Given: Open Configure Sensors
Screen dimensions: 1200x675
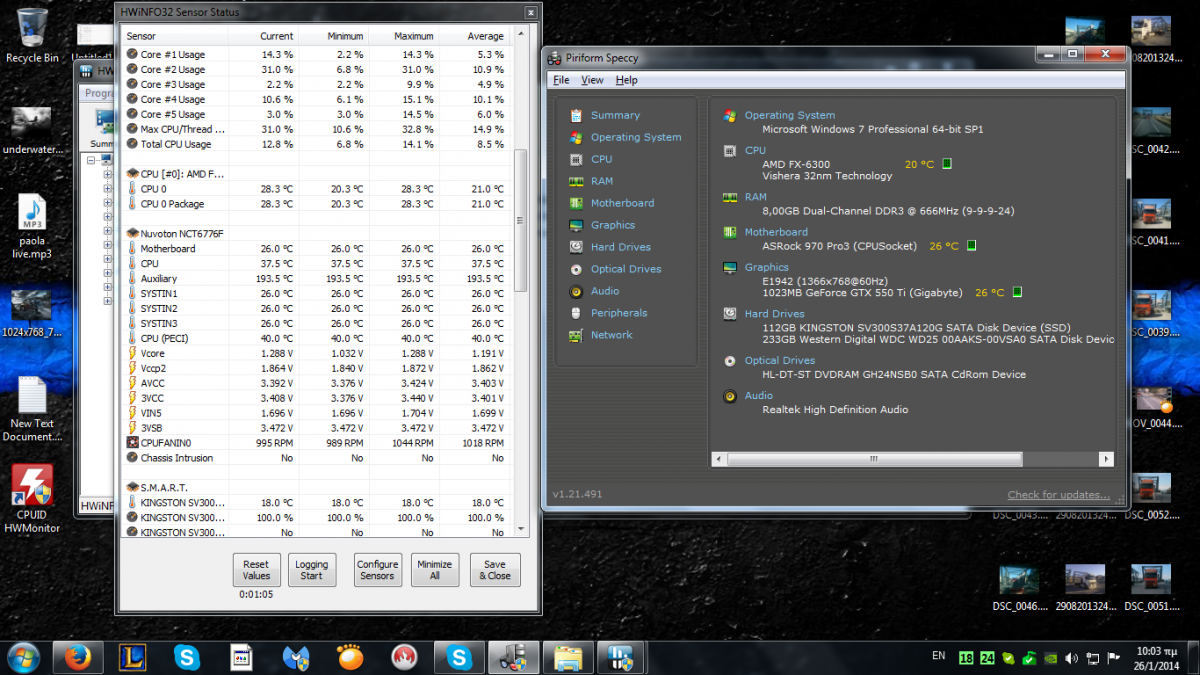Looking at the screenshot, I should pyautogui.click(x=377, y=570).
